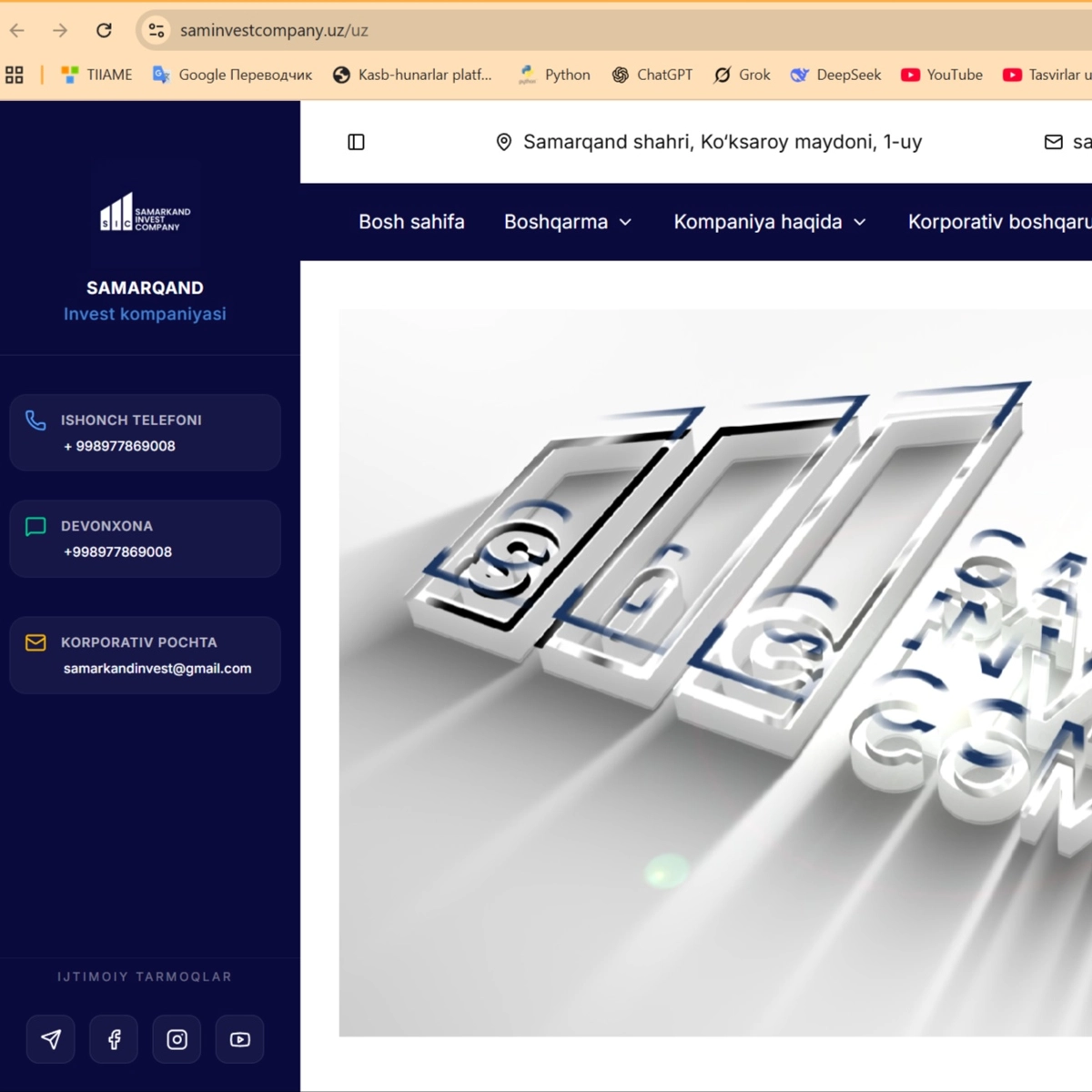Open the ChatGPT bookmark
The width and height of the screenshot is (1092, 1092).
pos(652,75)
